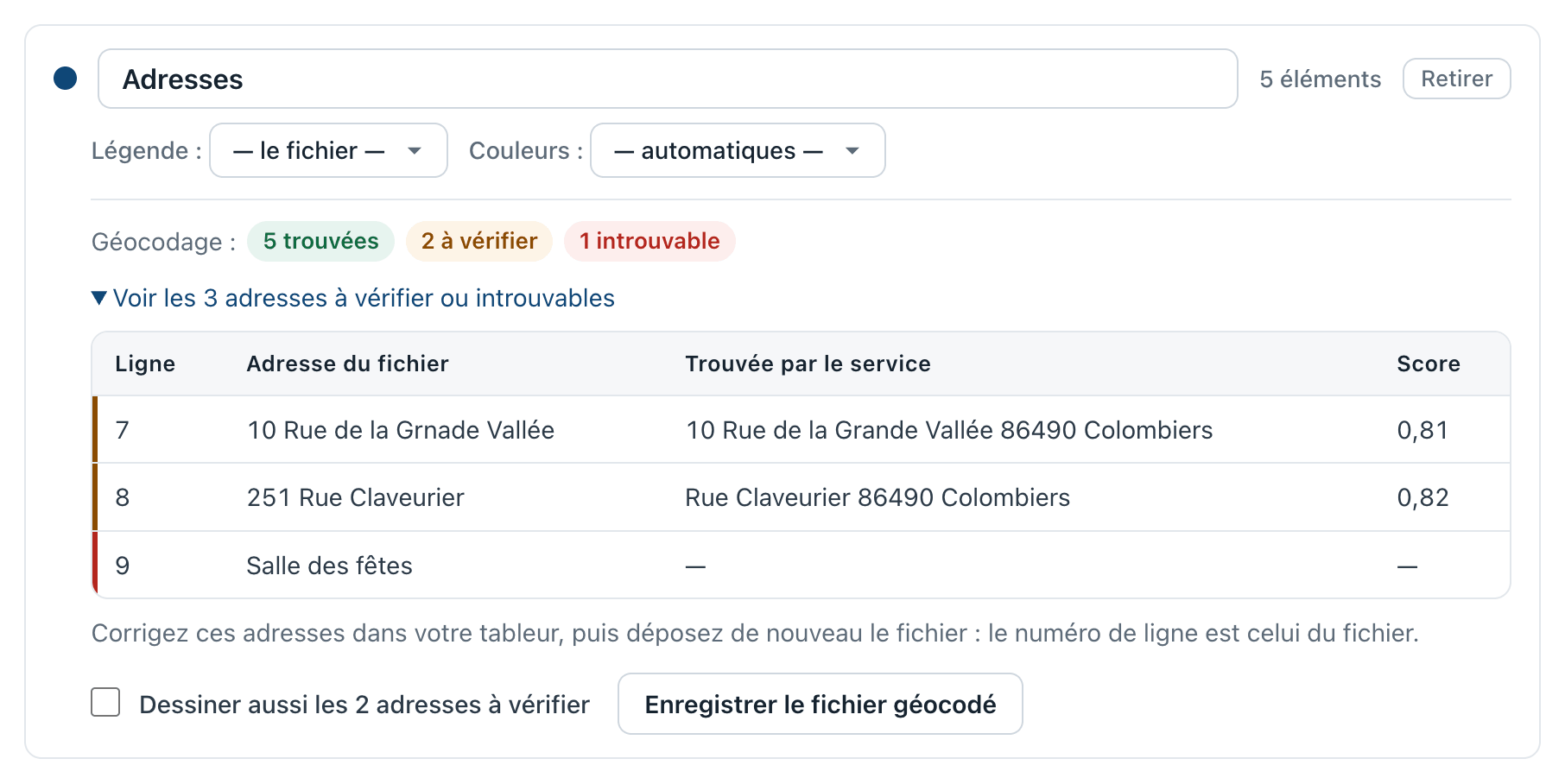
Task: Click the 1 introuvable badge
Action: [x=649, y=241]
